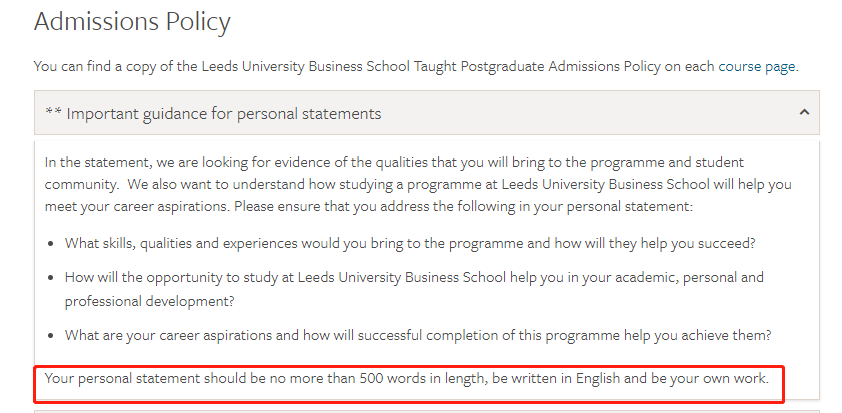The height and width of the screenshot is (413, 842).
Task: Click the bullet dot before 'What skills'
Action: (x=50, y=244)
